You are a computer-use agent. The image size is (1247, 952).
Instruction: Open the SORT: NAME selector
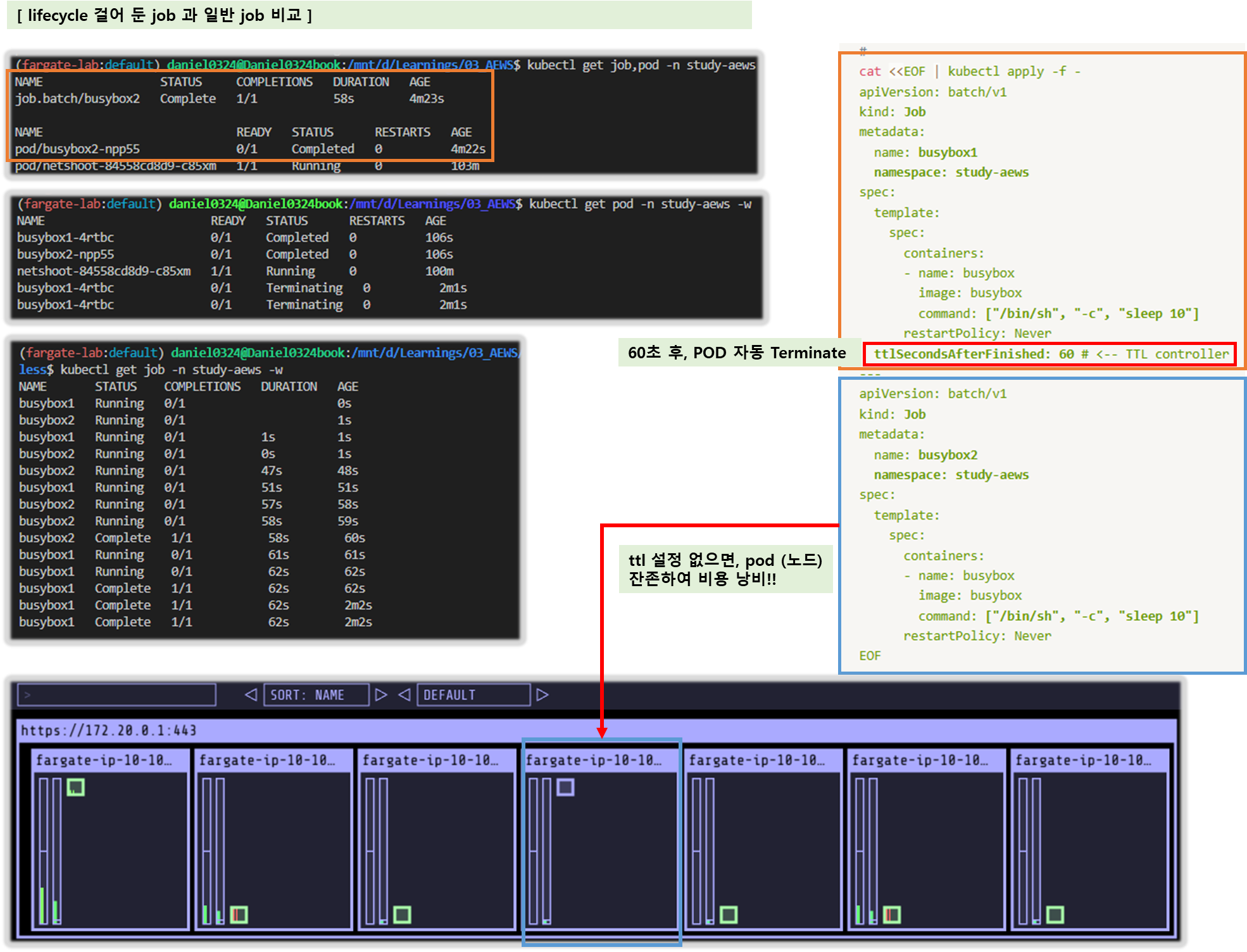315,694
